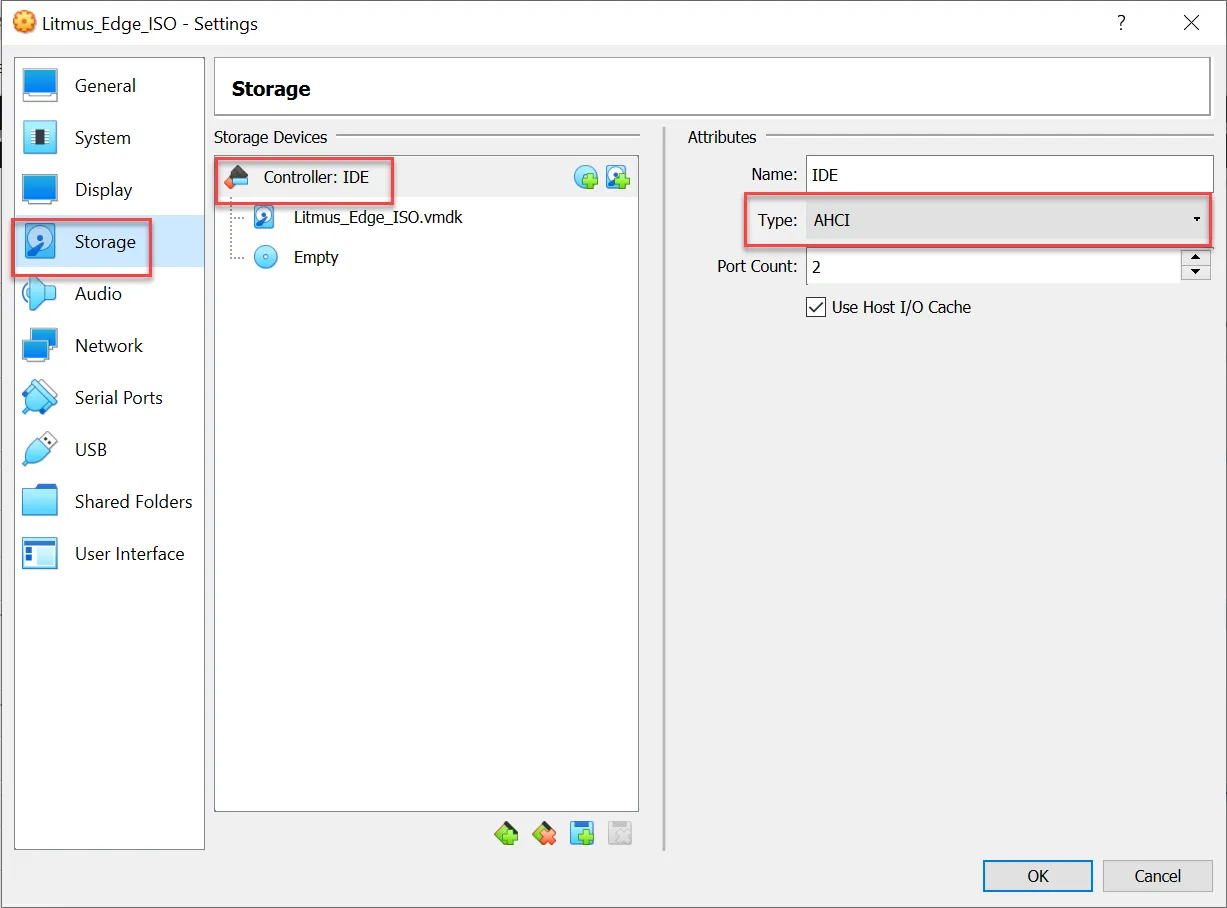The height and width of the screenshot is (908, 1227).
Task: Click the Display screen icon
Action: point(40,190)
